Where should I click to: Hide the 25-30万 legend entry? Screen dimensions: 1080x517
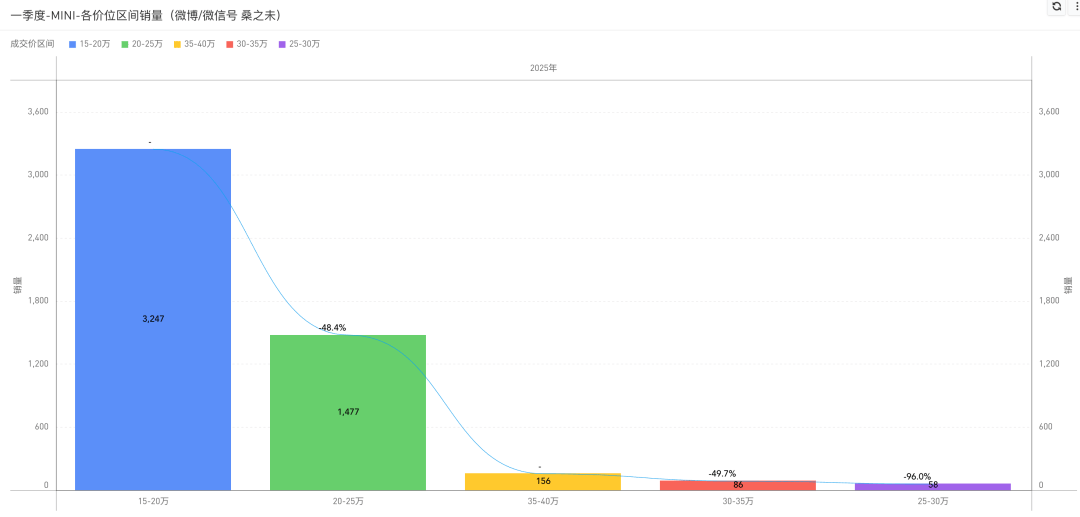pyautogui.click(x=299, y=44)
